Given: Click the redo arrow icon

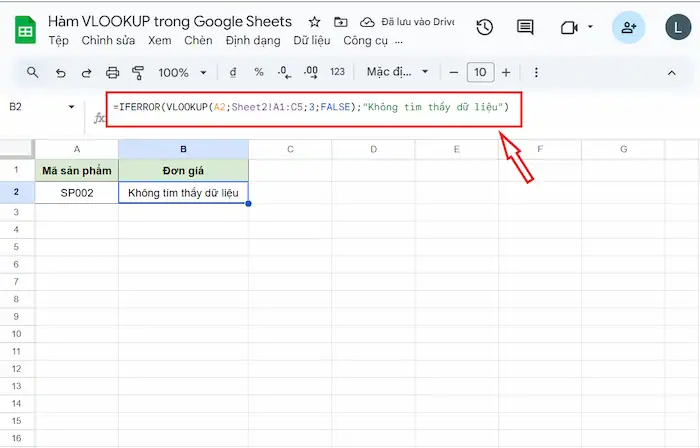Looking at the screenshot, I should click(86, 72).
